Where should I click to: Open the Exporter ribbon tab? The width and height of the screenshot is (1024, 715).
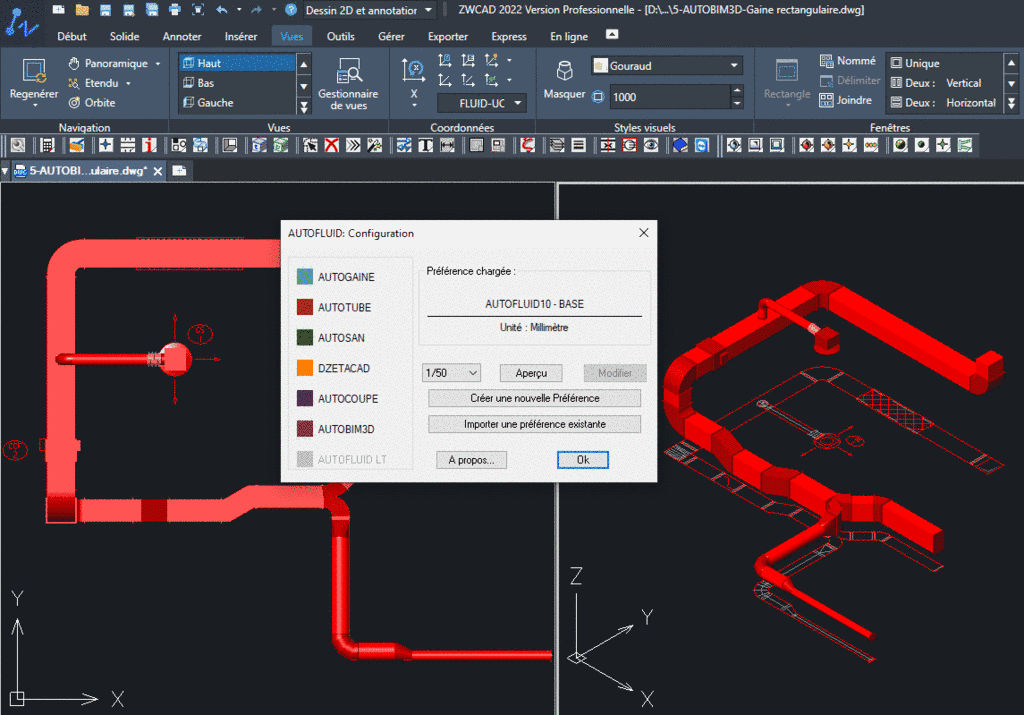[x=447, y=37]
